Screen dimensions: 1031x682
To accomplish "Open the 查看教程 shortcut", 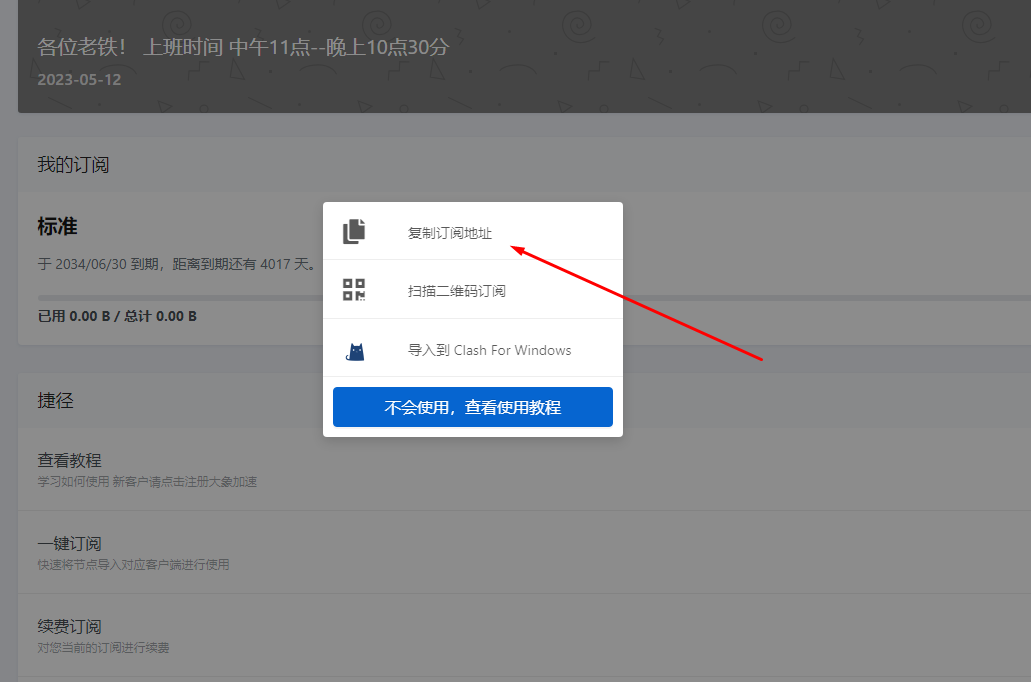I will coord(70,461).
